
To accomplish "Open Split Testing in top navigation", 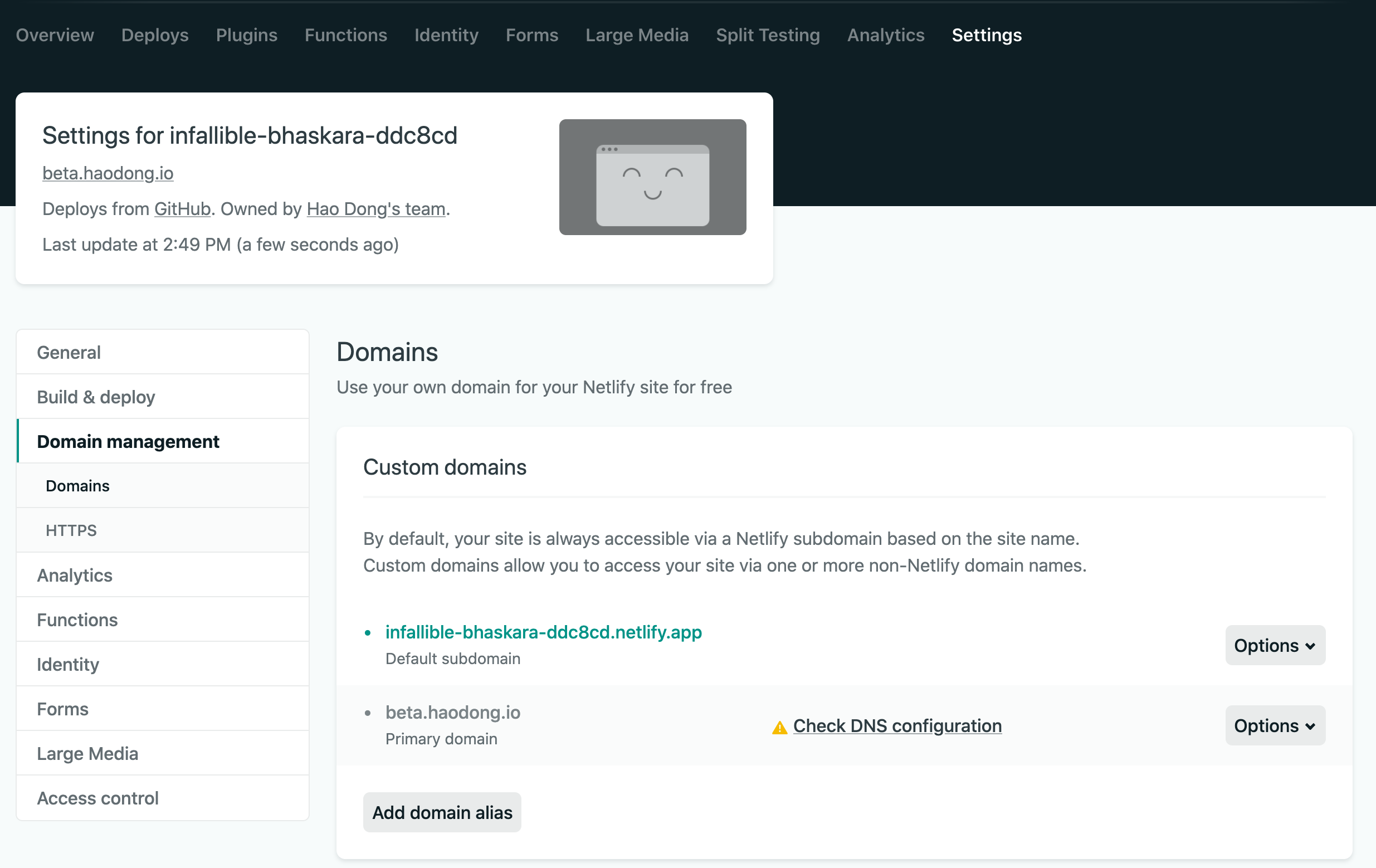I will 768,35.
